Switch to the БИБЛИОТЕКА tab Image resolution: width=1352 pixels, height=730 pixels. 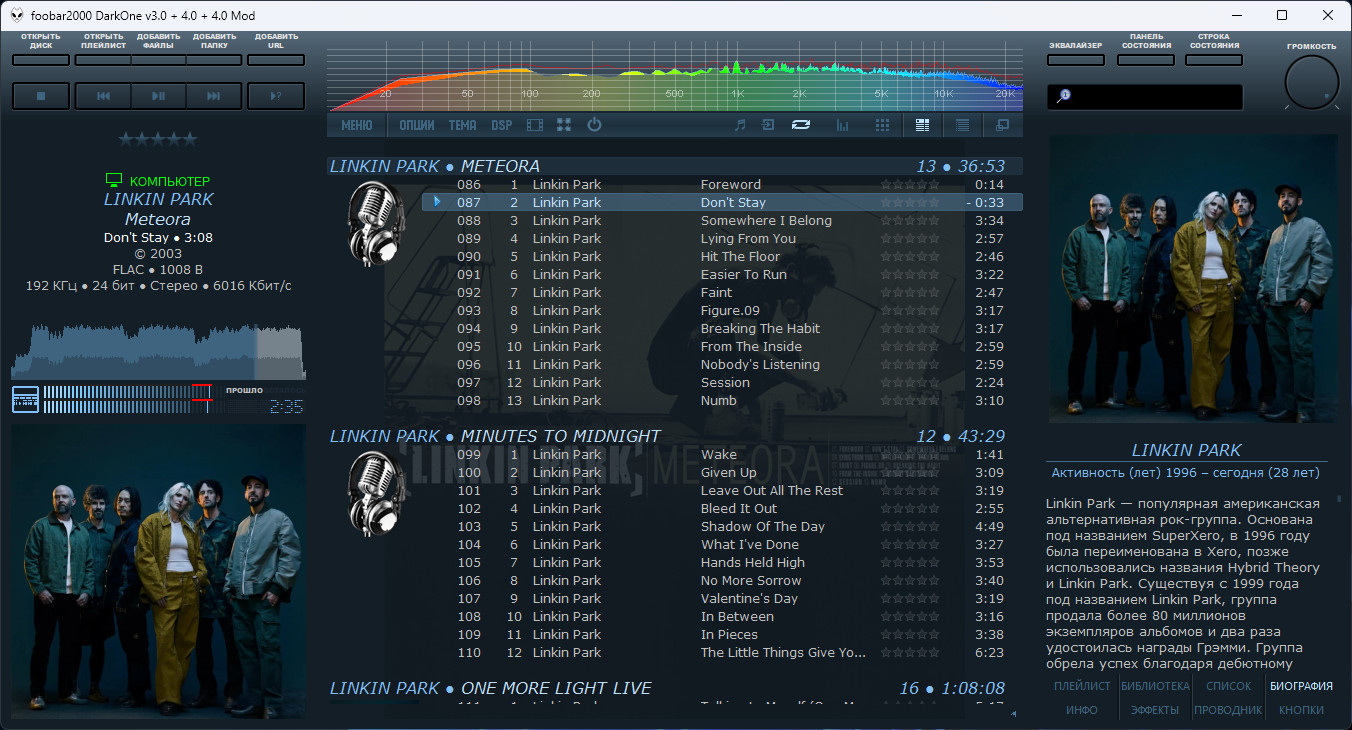tap(1155, 686)
